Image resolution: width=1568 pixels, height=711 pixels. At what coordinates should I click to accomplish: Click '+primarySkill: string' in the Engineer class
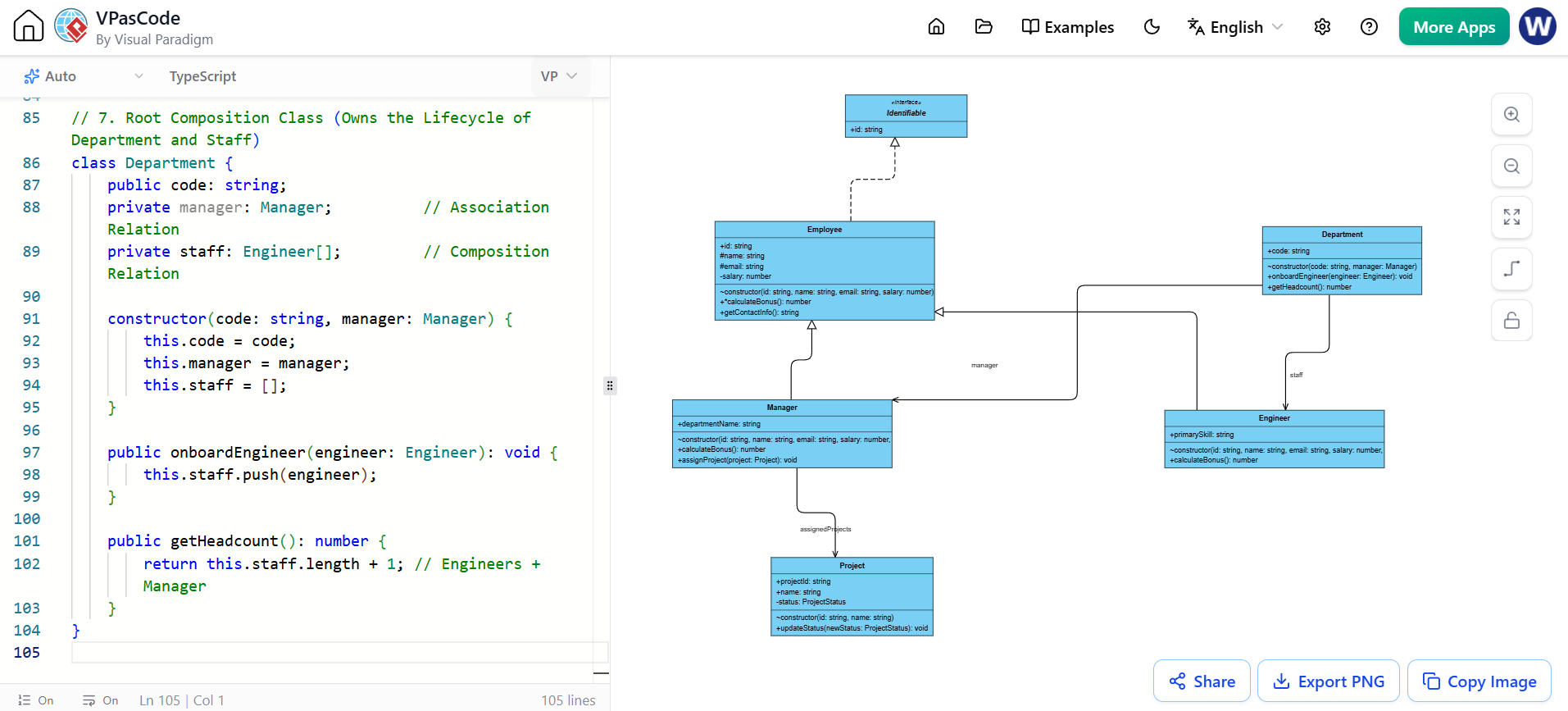[x=1202, y=435]
